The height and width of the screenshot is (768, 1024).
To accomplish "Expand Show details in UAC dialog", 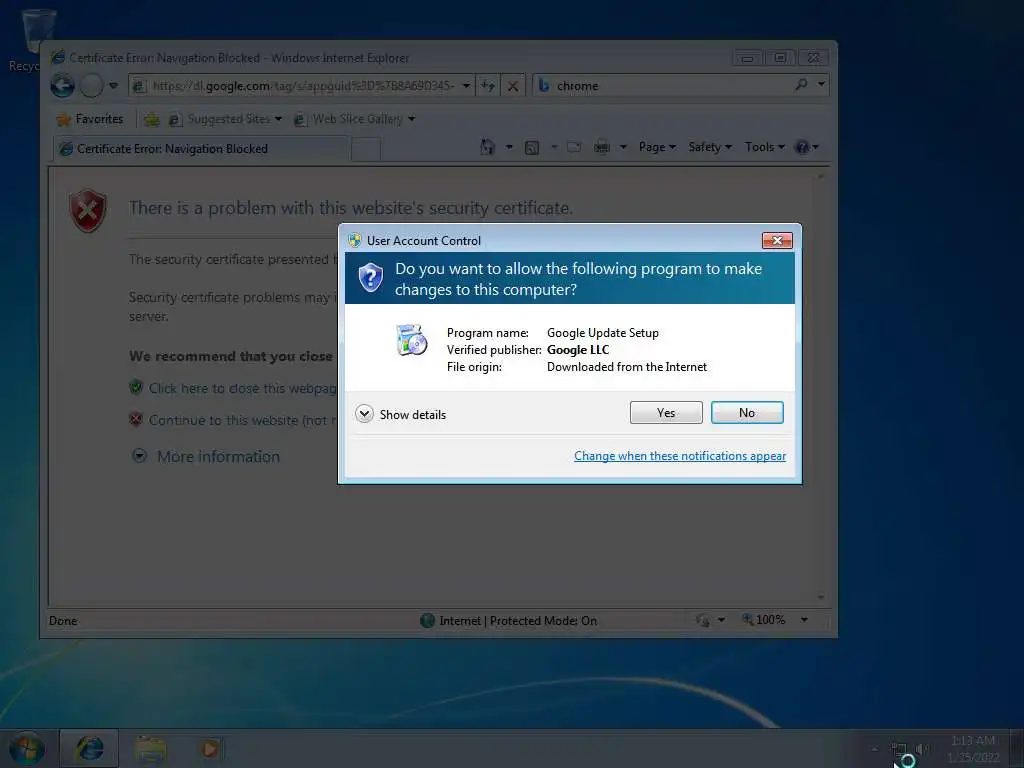I will coord(400,414).
